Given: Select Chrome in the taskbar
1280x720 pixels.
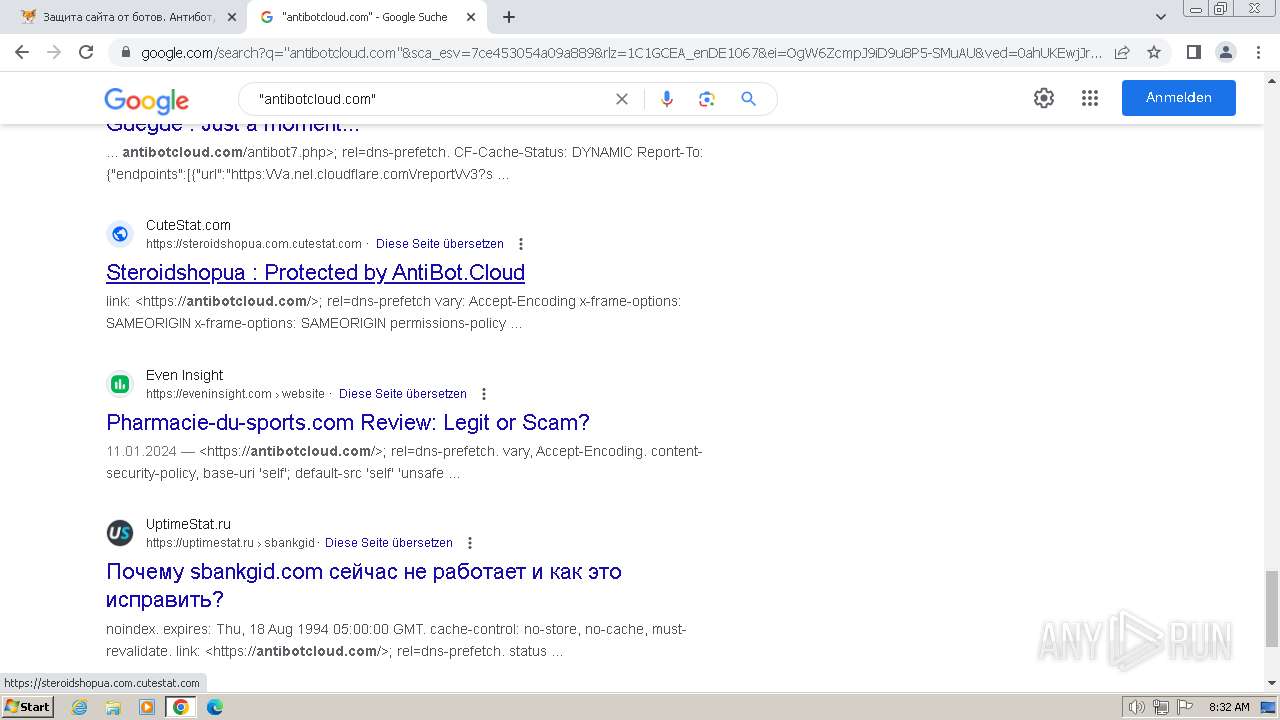Looking at the screenshot, I should tap(181, 707).
